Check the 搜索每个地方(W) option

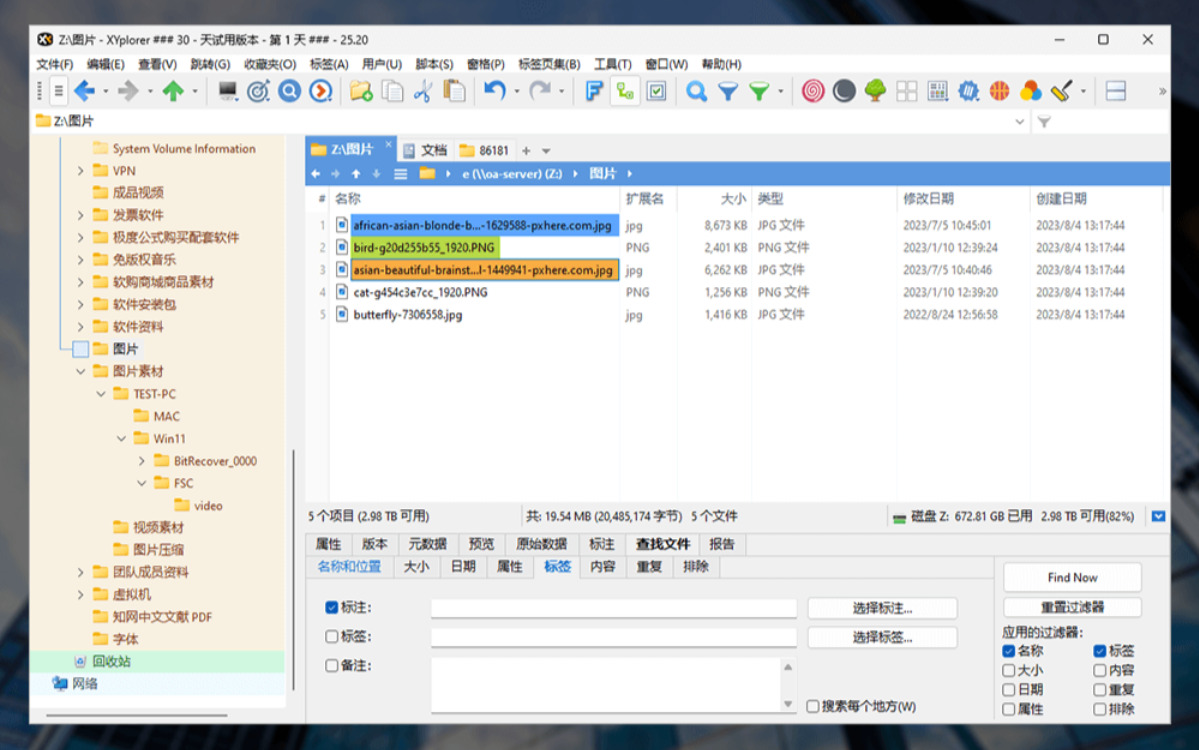813,706
